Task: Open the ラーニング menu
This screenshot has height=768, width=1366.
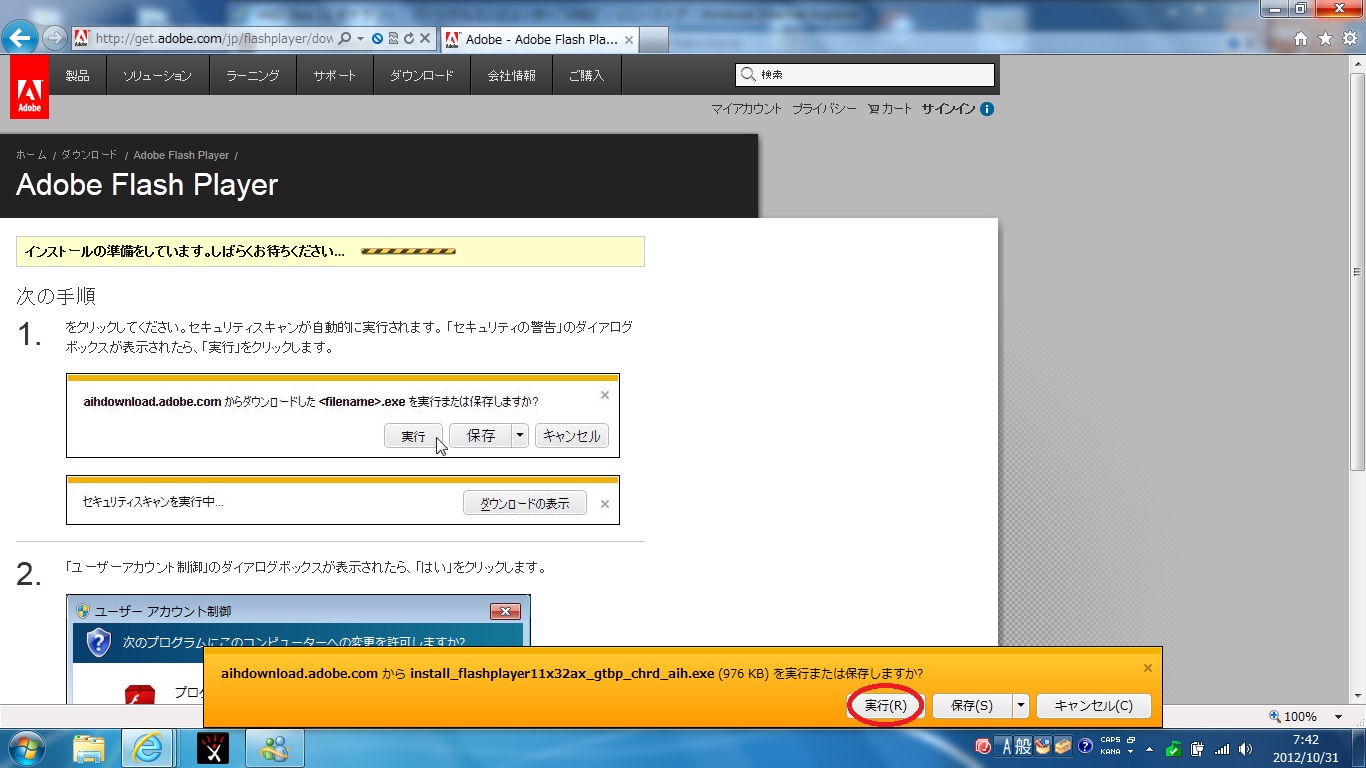Action: pyautogui.click(x=253, y=75)
